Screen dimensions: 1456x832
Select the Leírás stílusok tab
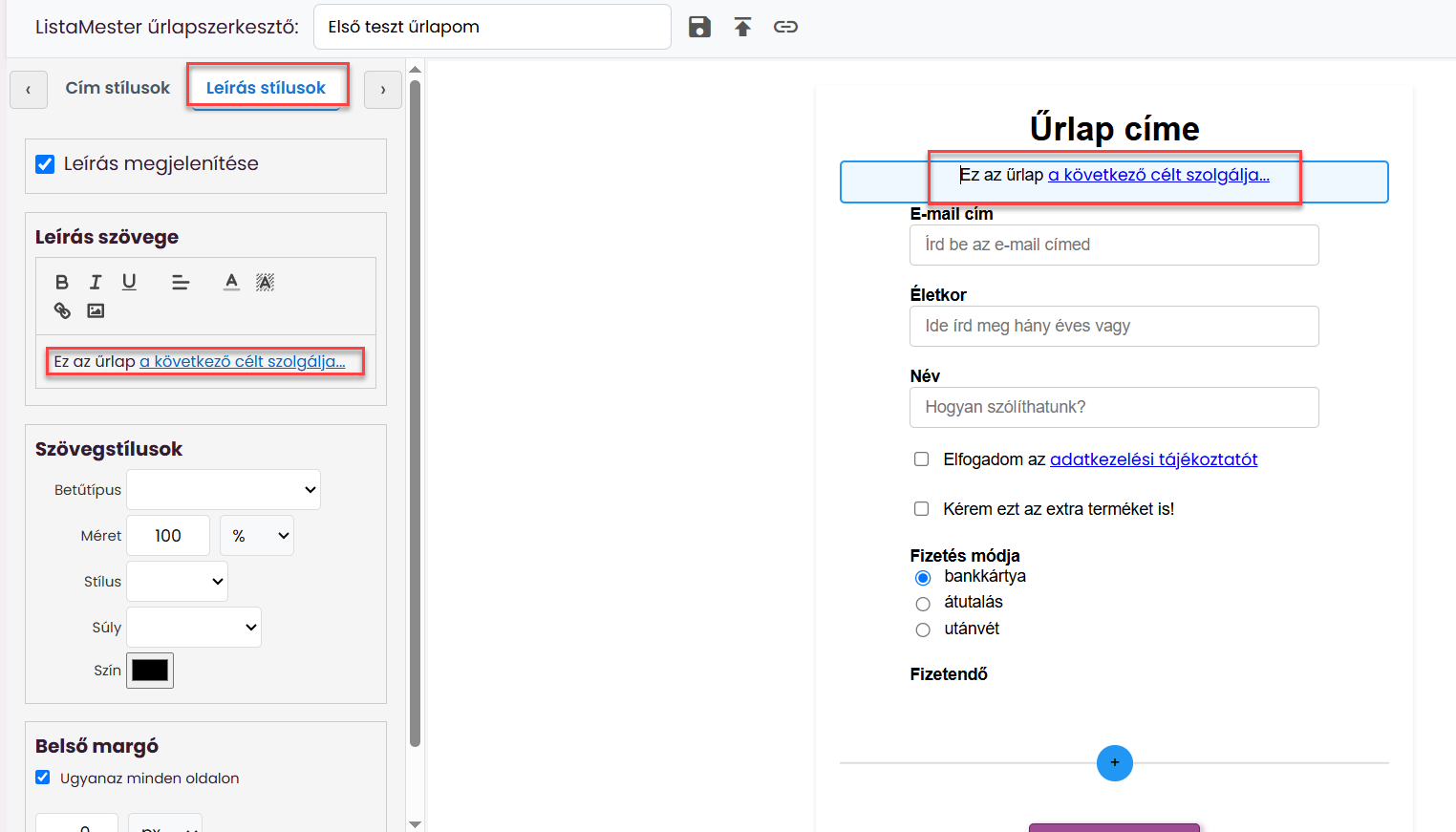(x=266, y=88)
